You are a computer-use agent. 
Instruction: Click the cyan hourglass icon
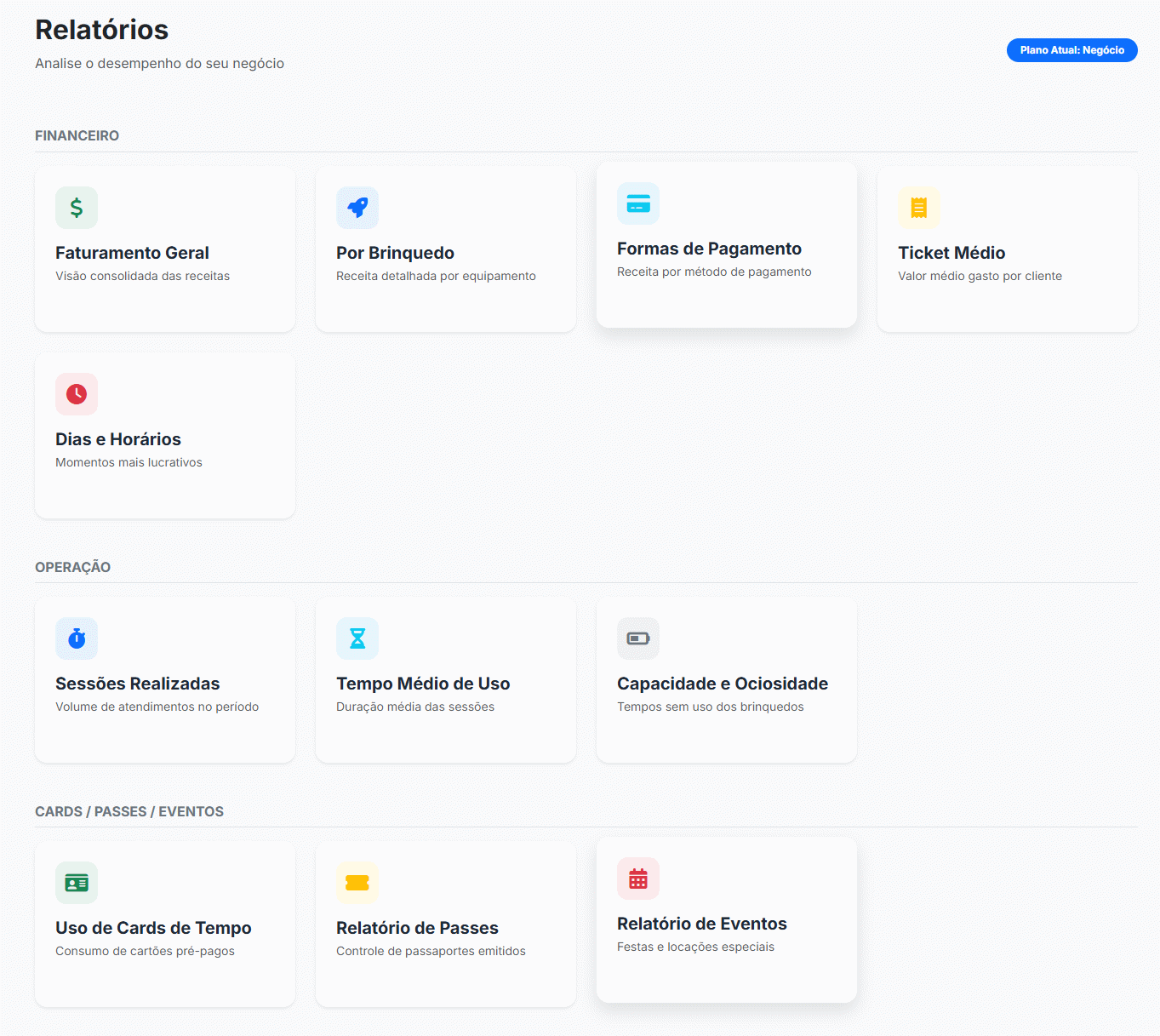pos(357,638)
